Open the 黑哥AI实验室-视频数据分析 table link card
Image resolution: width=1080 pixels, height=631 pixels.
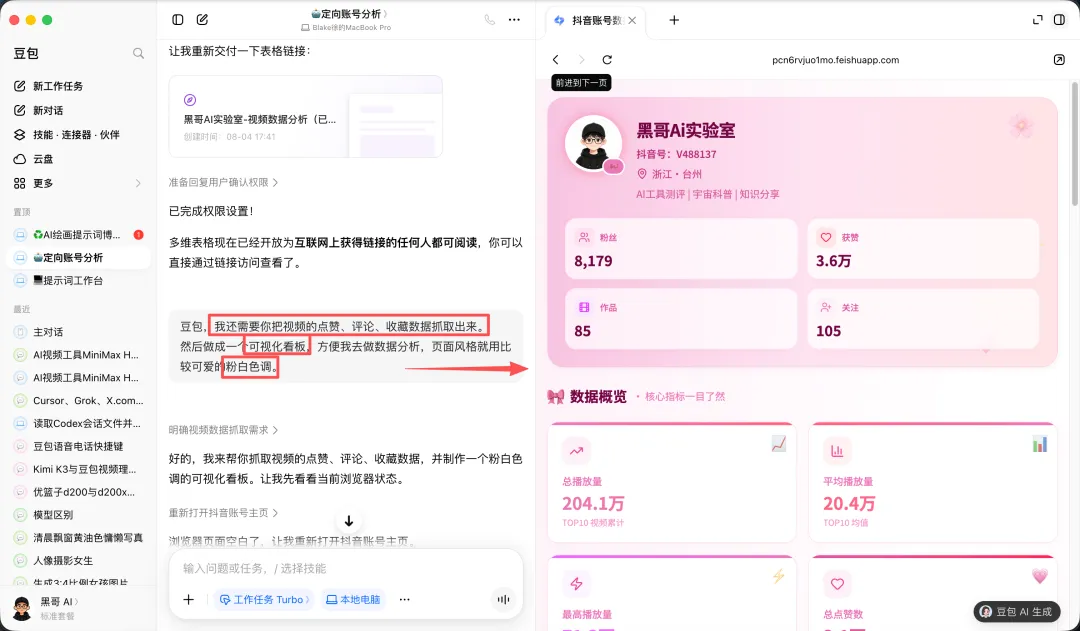[305, 116]
